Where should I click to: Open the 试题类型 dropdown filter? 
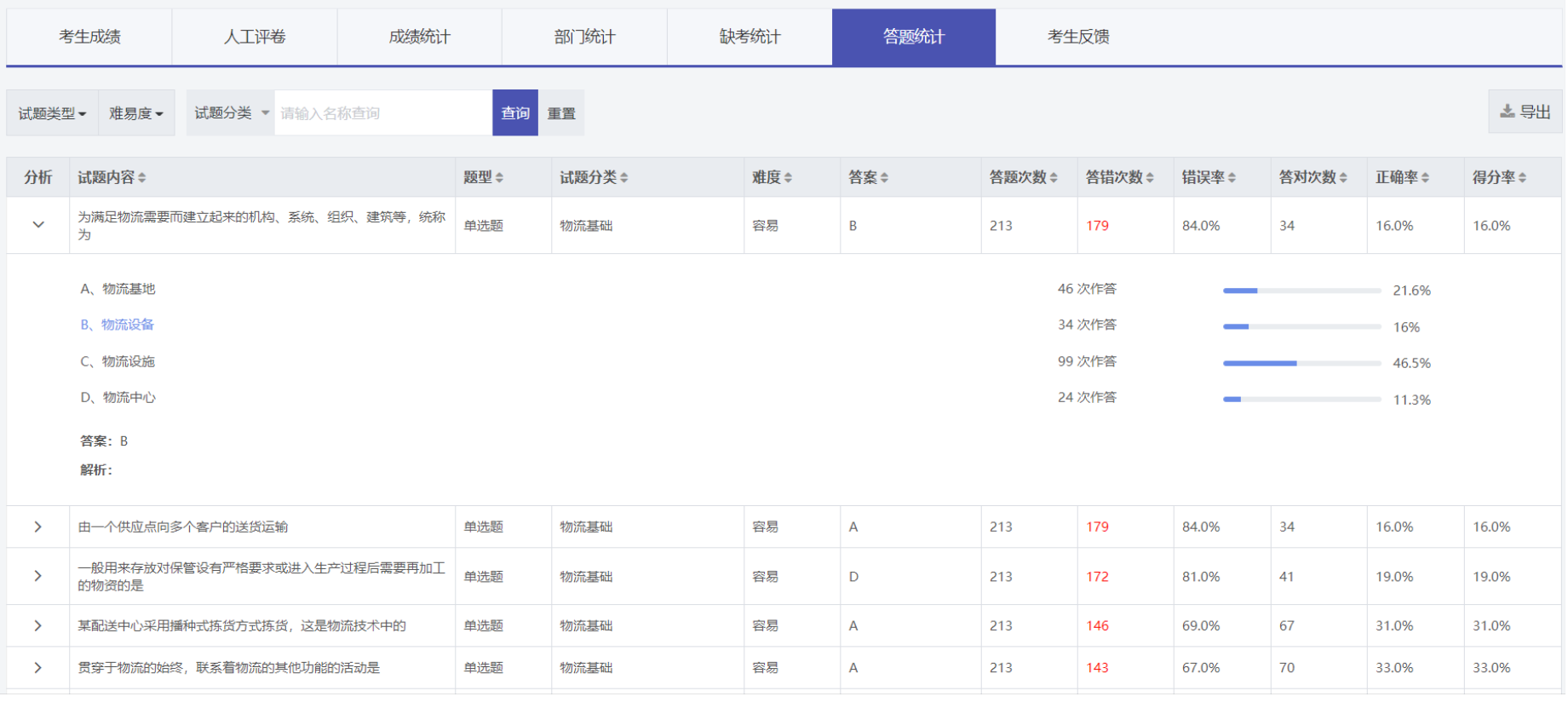[53, 113]
